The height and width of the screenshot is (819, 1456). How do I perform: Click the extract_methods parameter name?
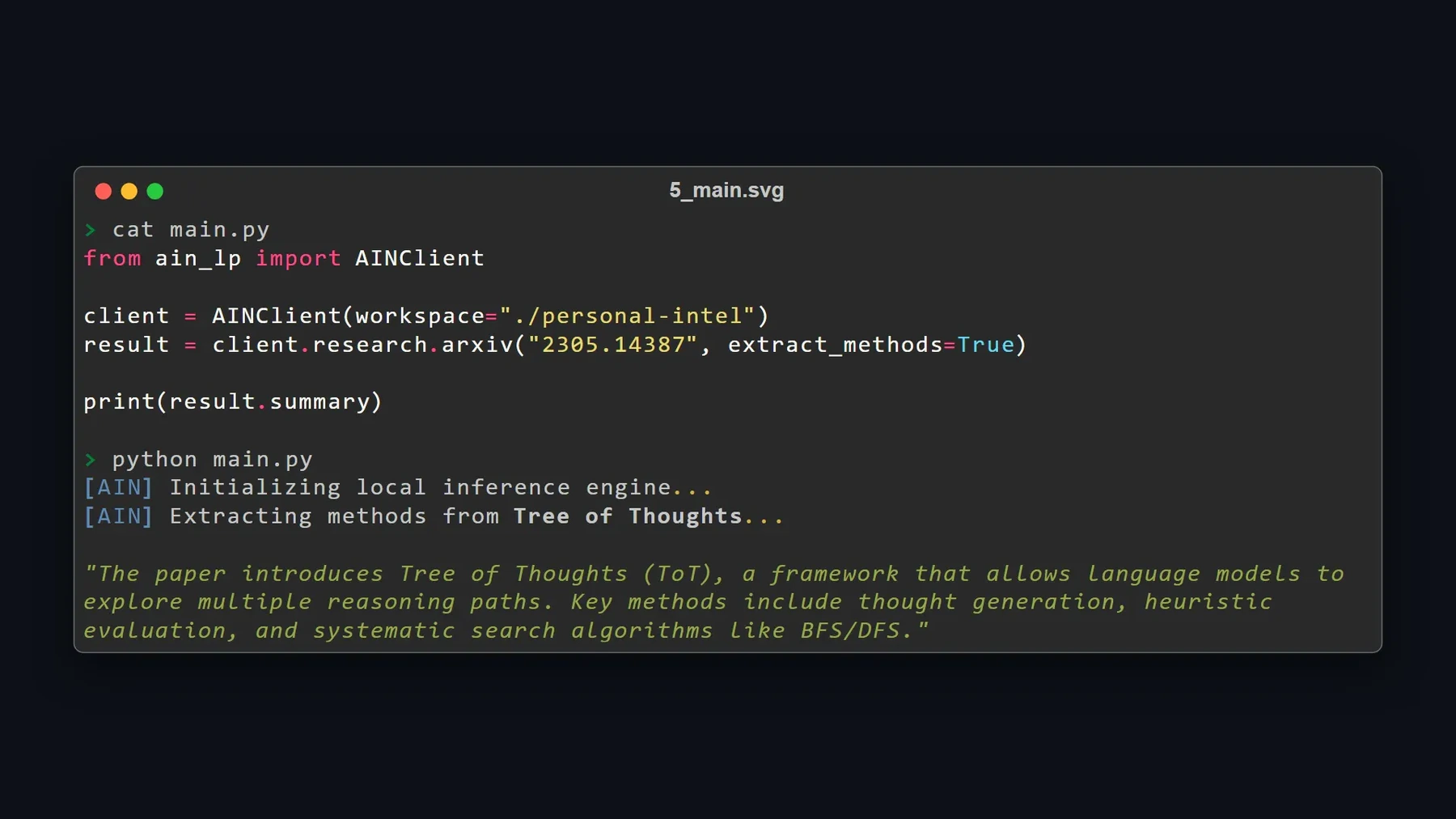(x=836, y=345)
